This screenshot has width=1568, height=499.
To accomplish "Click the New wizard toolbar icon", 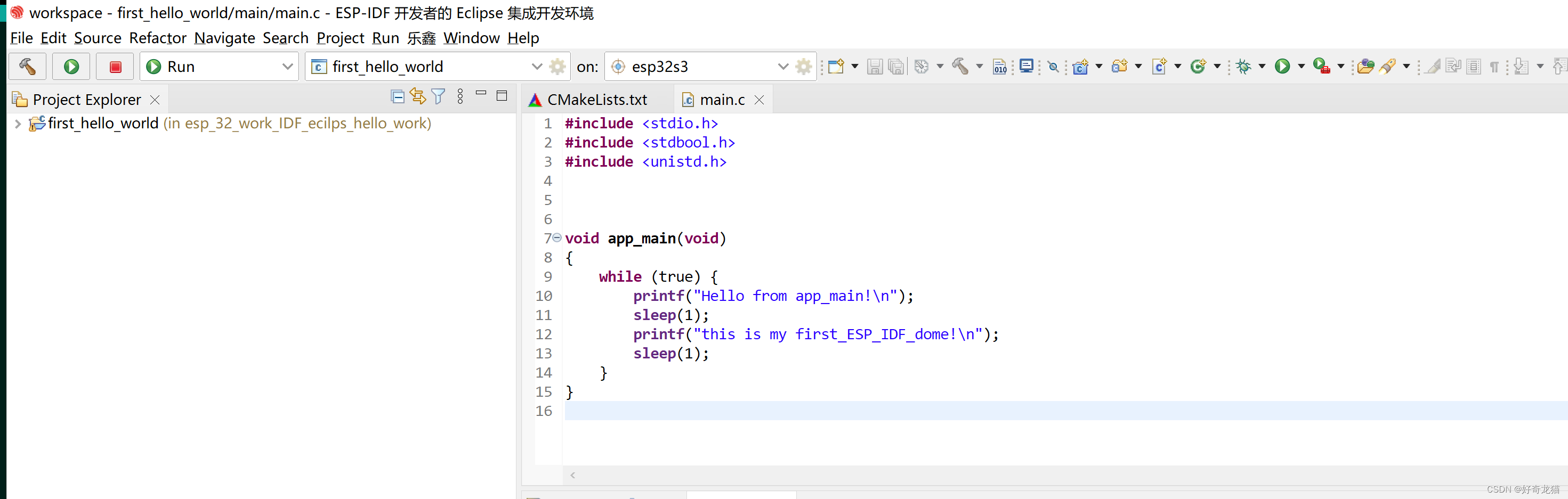I will pos(836,67).
